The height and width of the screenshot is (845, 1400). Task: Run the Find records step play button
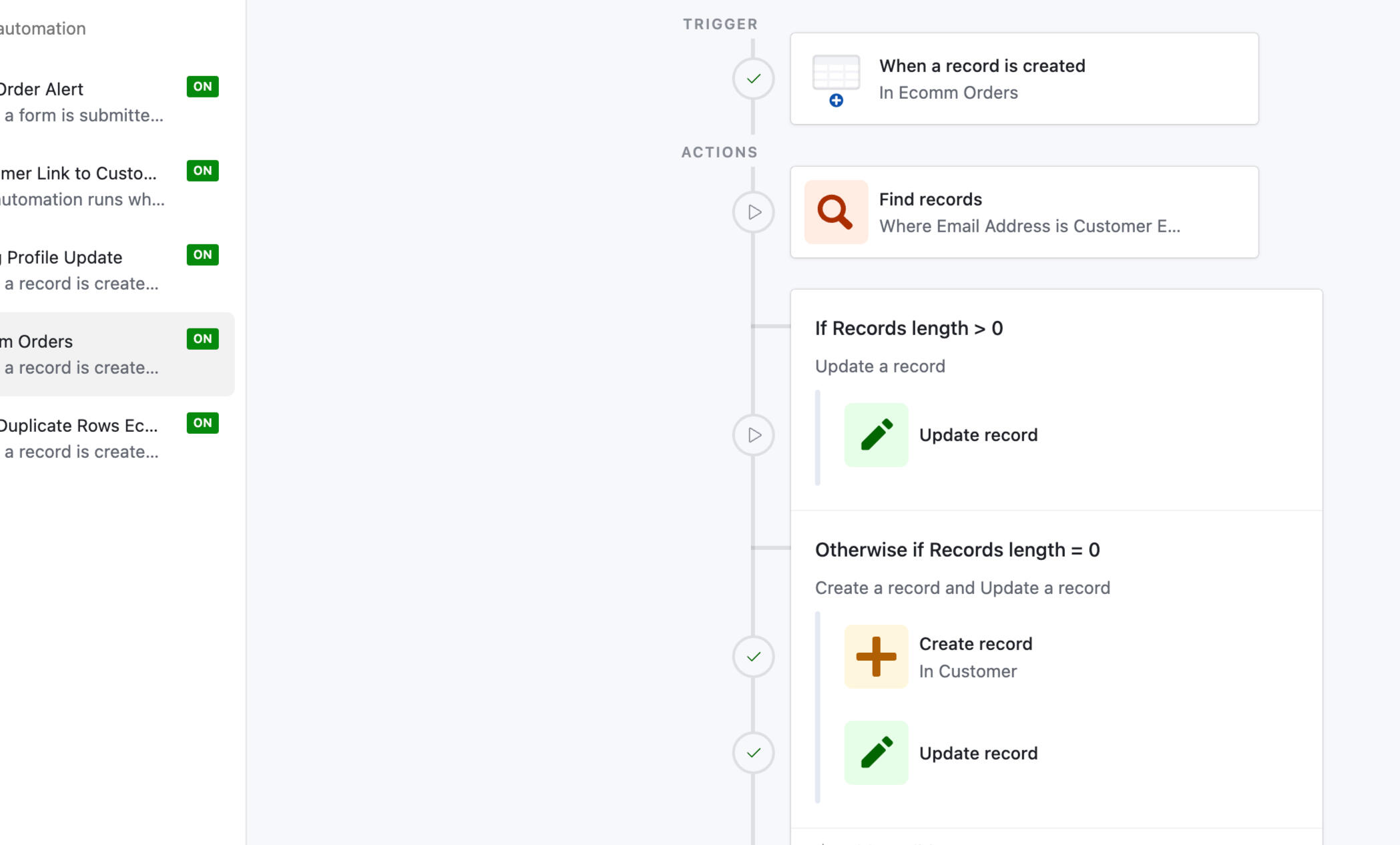[753, 212]
